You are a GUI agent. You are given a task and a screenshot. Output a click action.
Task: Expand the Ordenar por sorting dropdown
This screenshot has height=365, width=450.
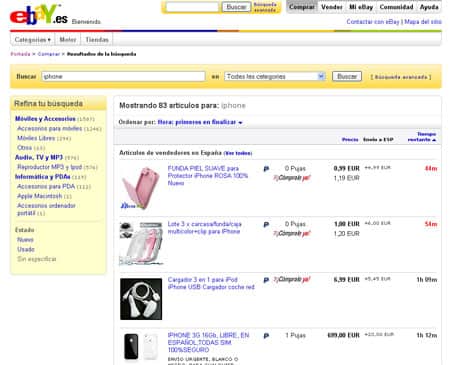[x=200, y=122]
